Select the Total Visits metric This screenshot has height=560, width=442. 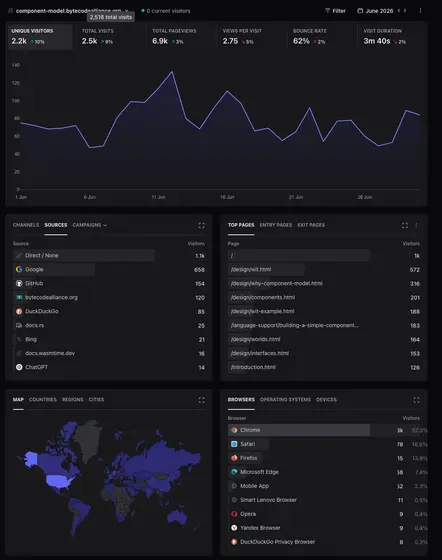(x=110, y=36)
